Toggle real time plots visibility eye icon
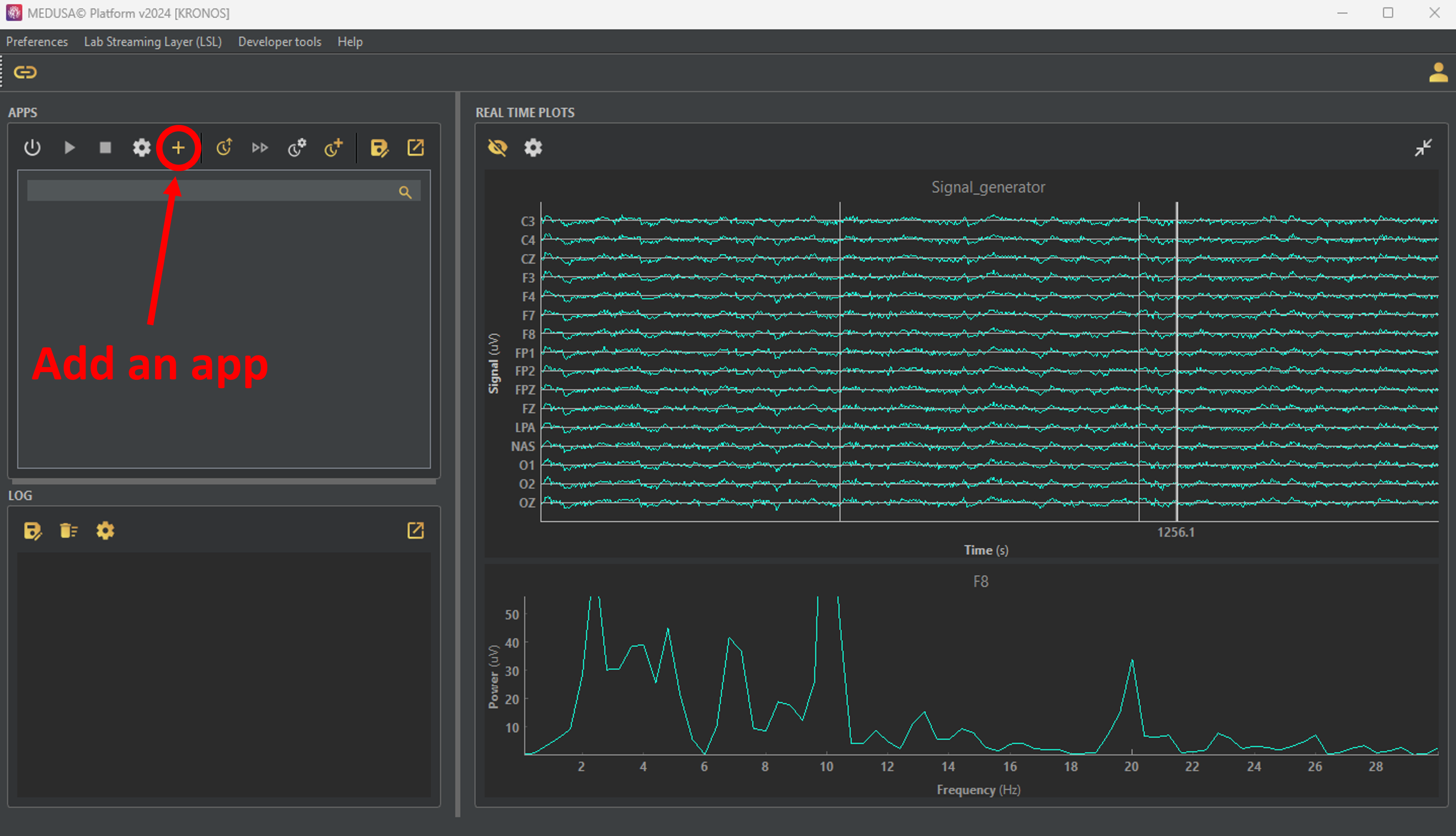1456x836 pixels. pos(498,147)
